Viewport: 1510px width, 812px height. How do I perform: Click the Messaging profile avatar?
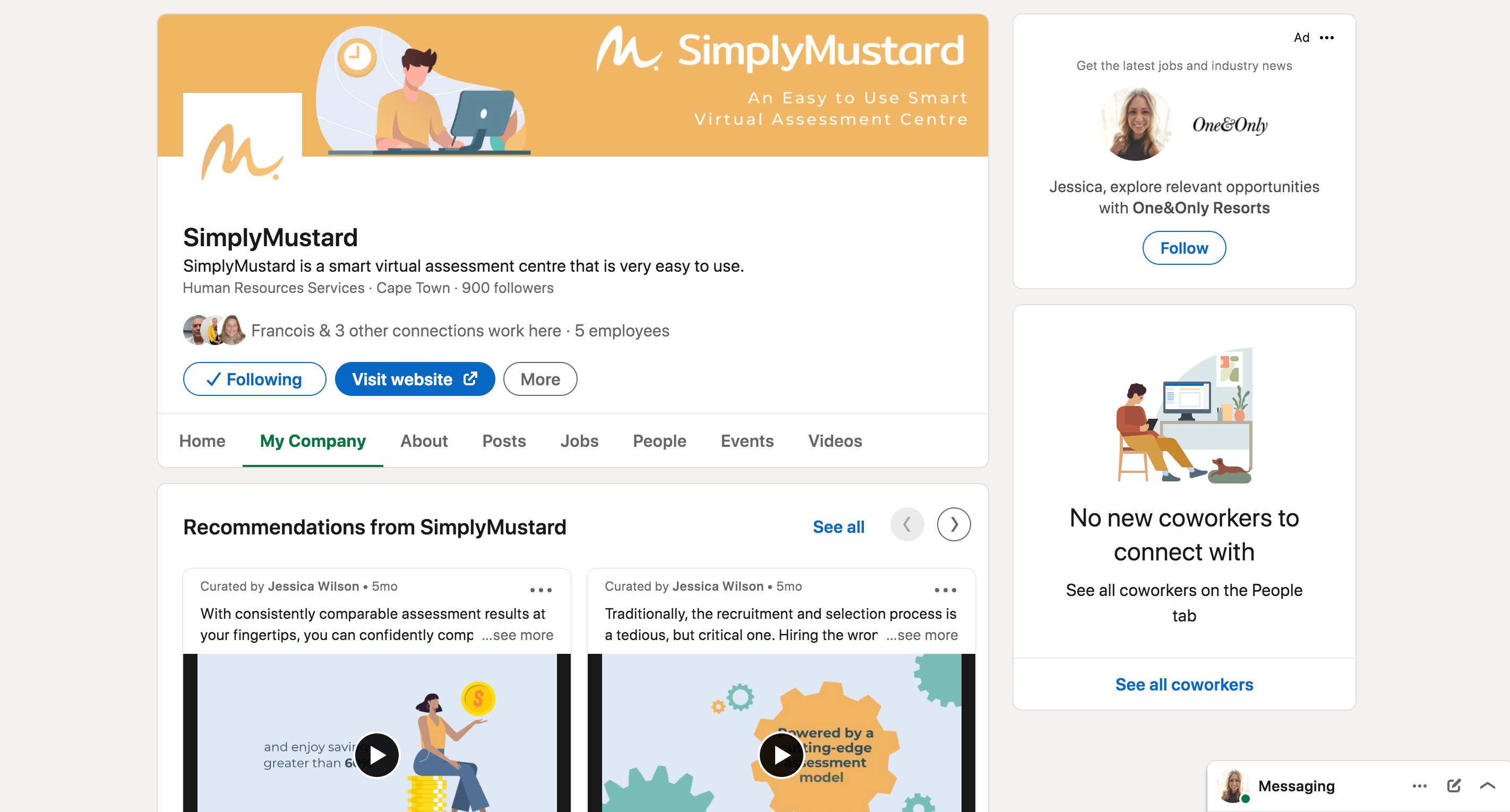pyautogui.click(x=1233, y=785)
